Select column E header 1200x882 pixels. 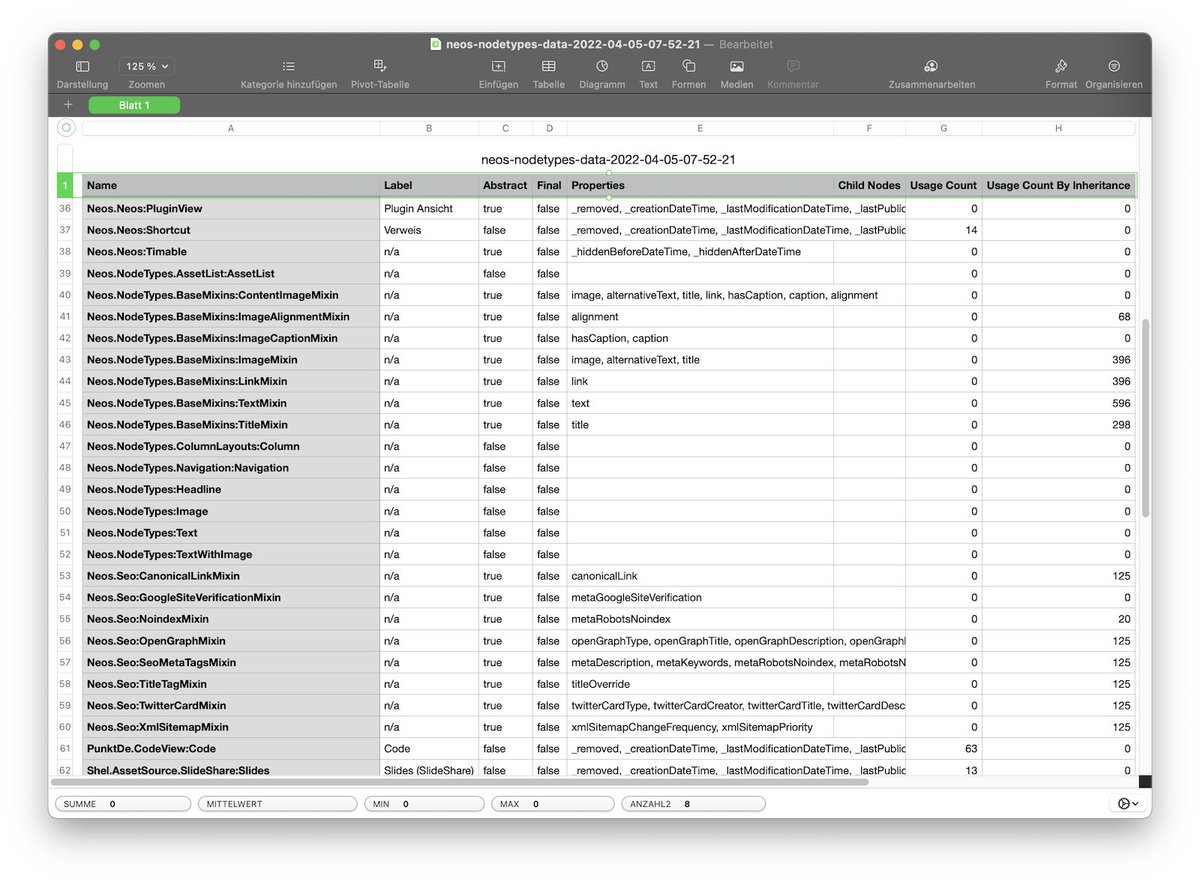pyautogui.click(x=700, y=128)
